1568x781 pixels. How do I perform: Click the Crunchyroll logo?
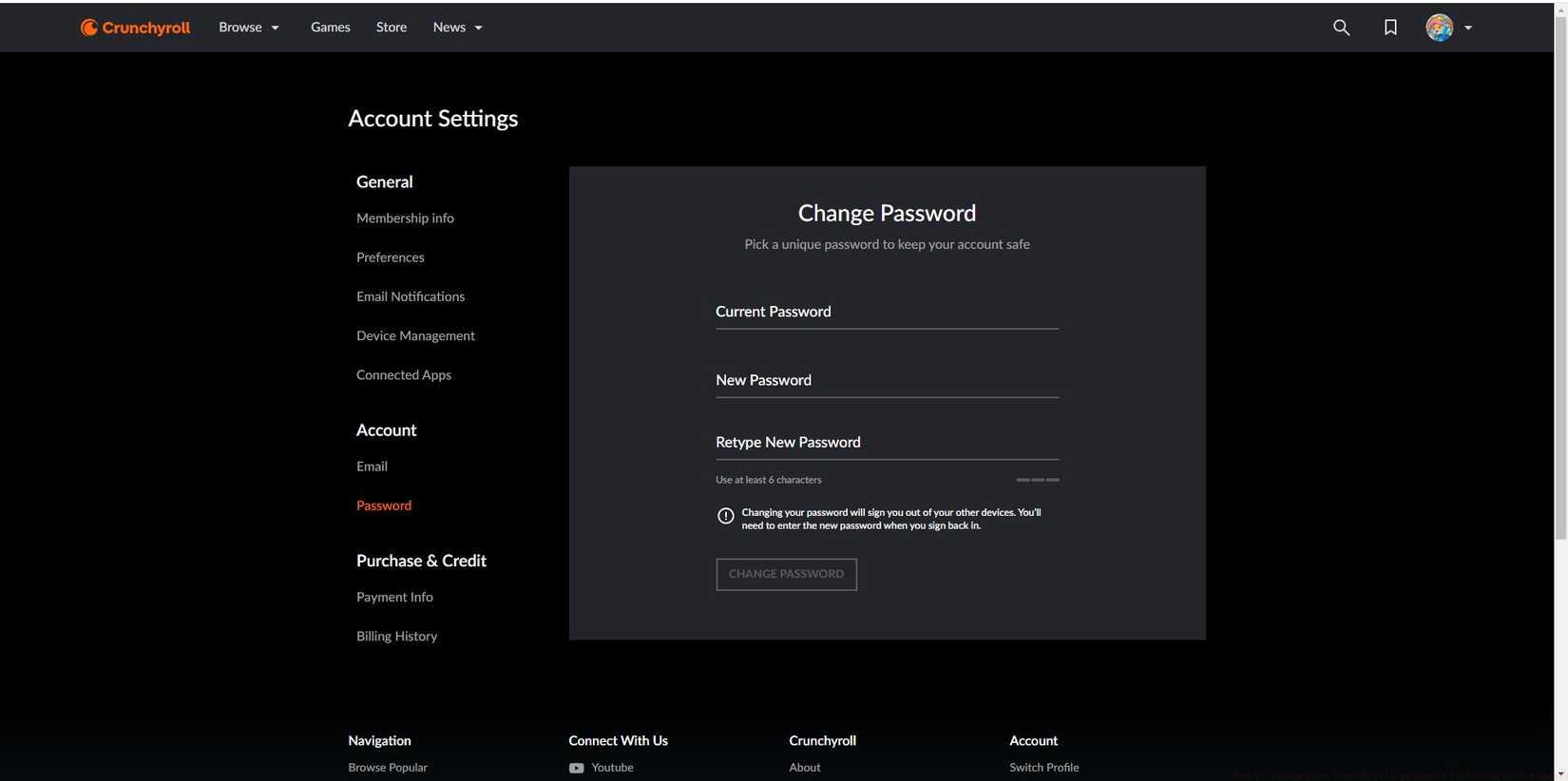(x=135, y=28)
